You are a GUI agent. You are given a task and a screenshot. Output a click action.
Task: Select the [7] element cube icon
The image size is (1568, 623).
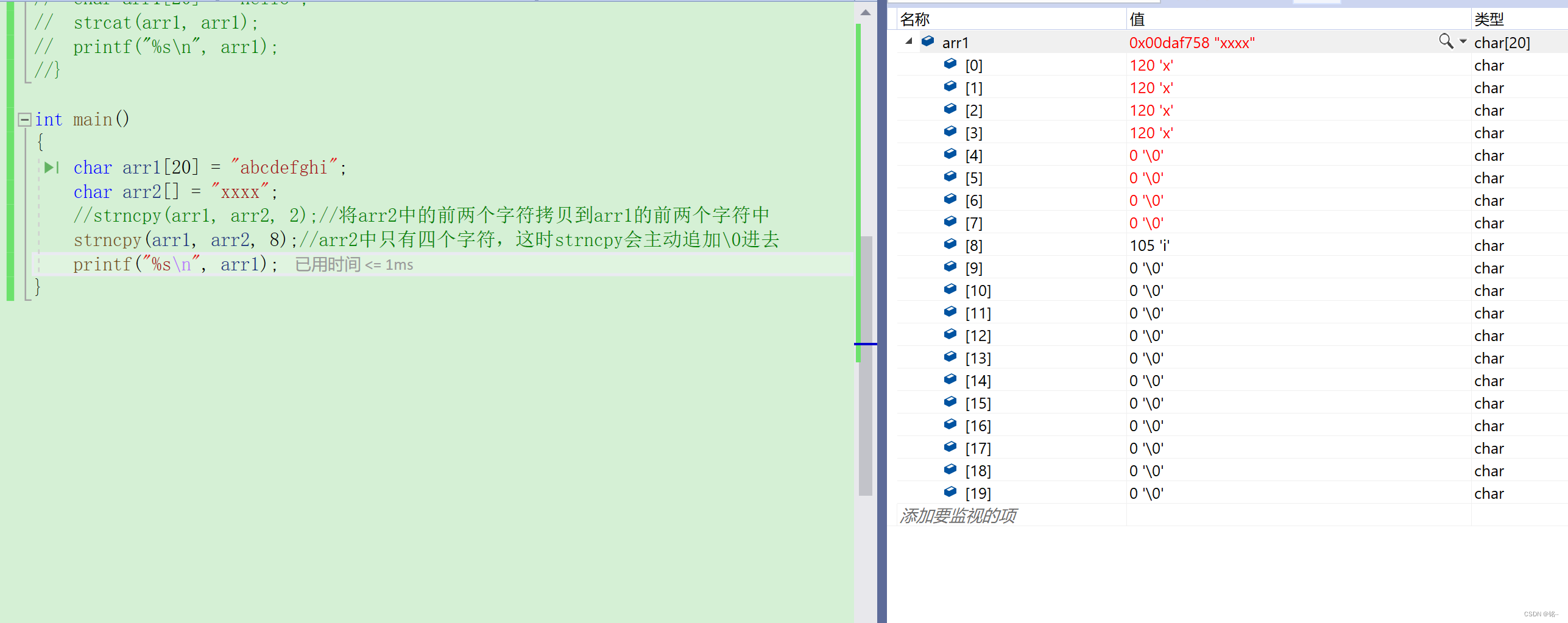click(x=950, y=222)
